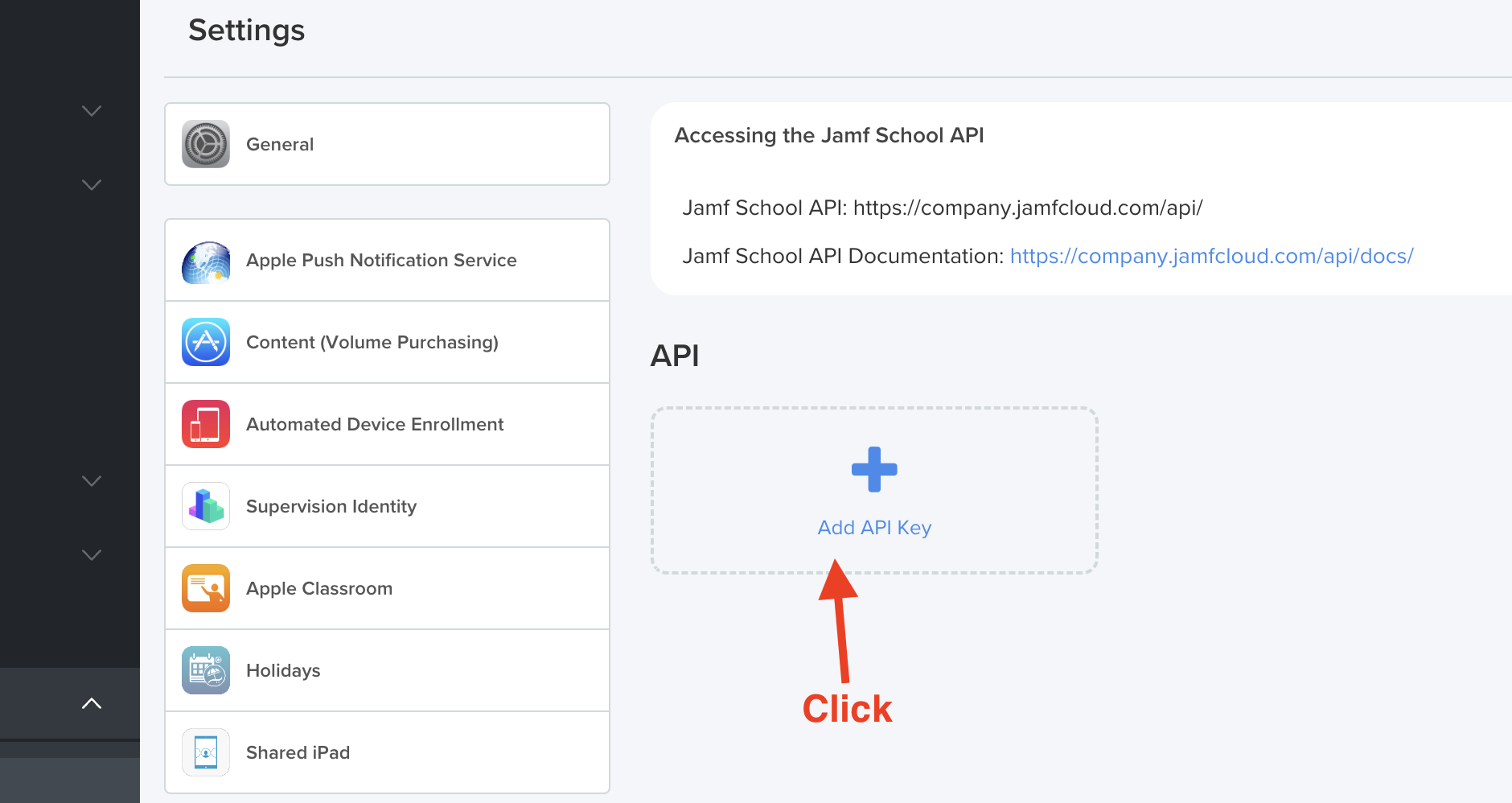Click the Automated Device Enrollment red icon
The image size is (1512, 803).
click(x=206, y=424)
